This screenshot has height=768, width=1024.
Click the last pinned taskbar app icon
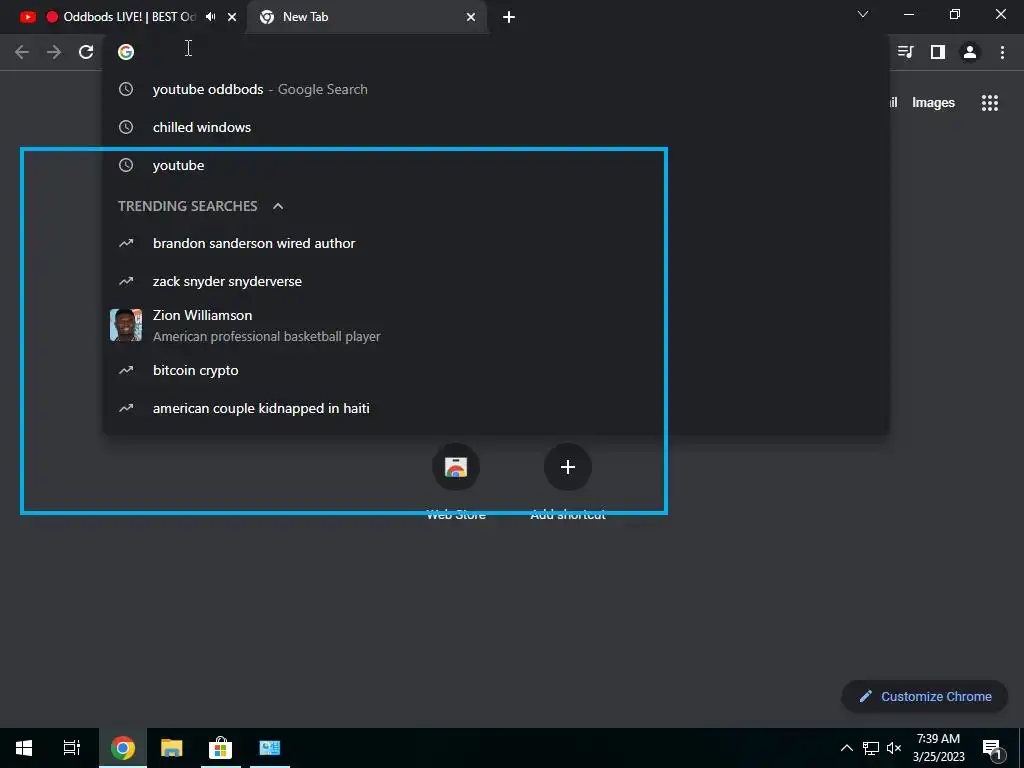[270, 748]
